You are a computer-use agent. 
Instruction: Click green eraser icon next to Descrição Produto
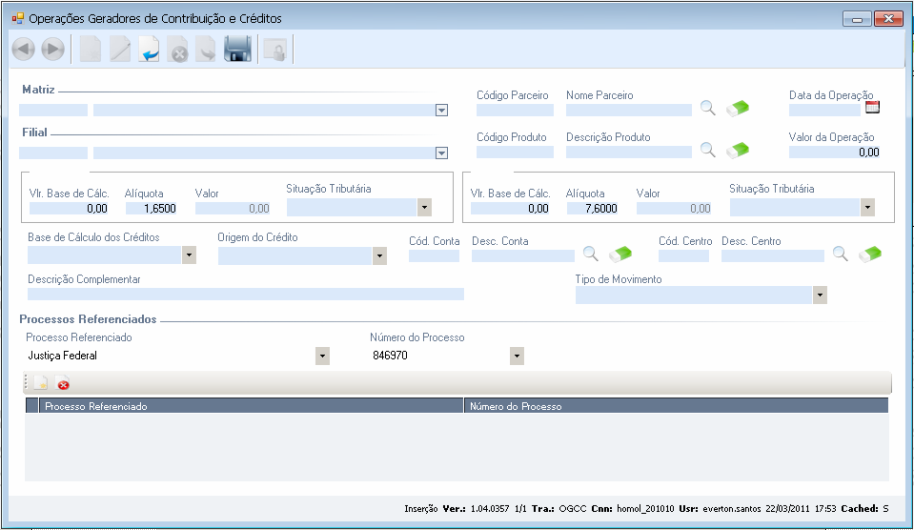(737, 150)
